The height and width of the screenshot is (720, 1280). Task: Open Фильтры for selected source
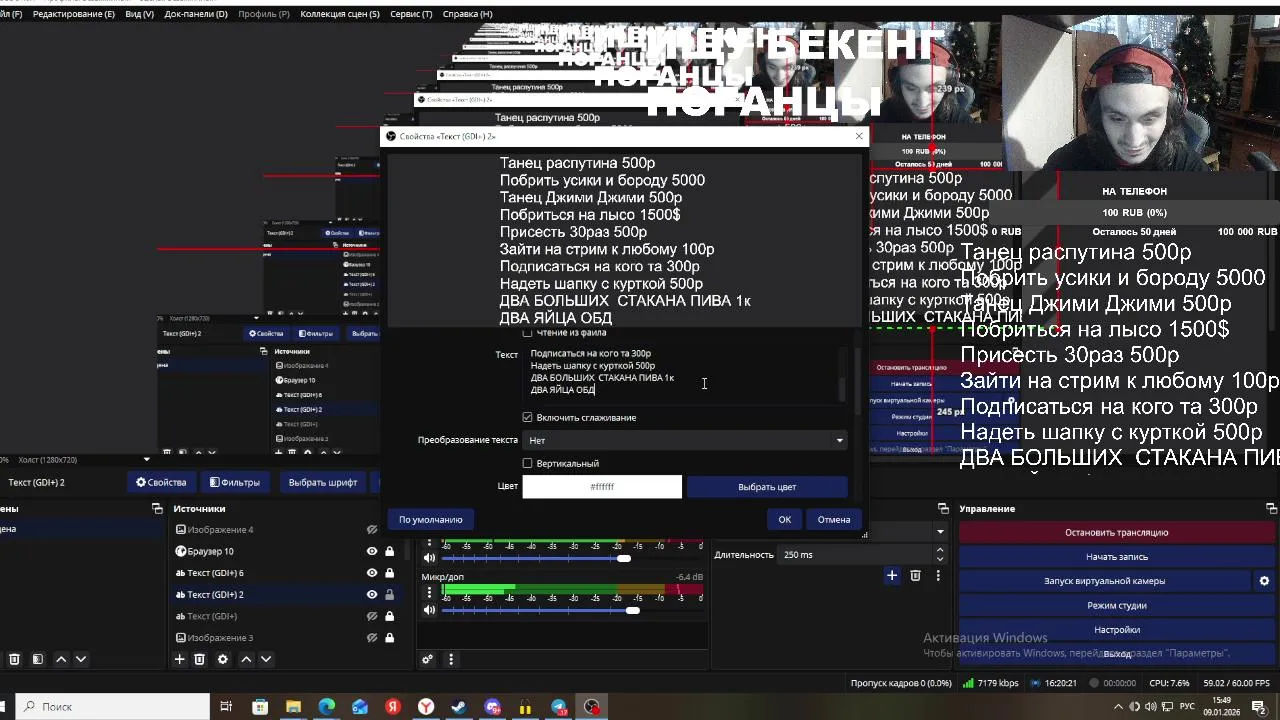pos(235,482)
